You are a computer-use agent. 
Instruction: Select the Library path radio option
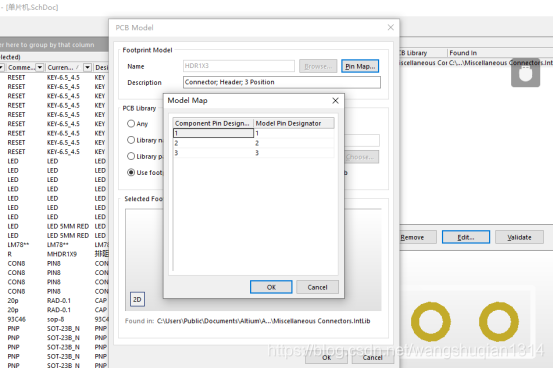point(145,156)
